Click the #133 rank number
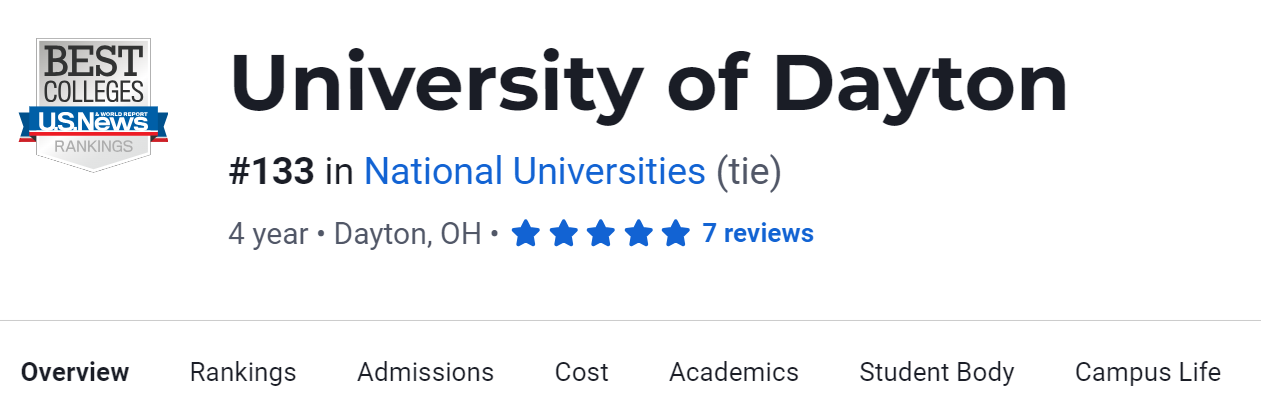This screenshot has height=409, width=1261. click(271, 172)
